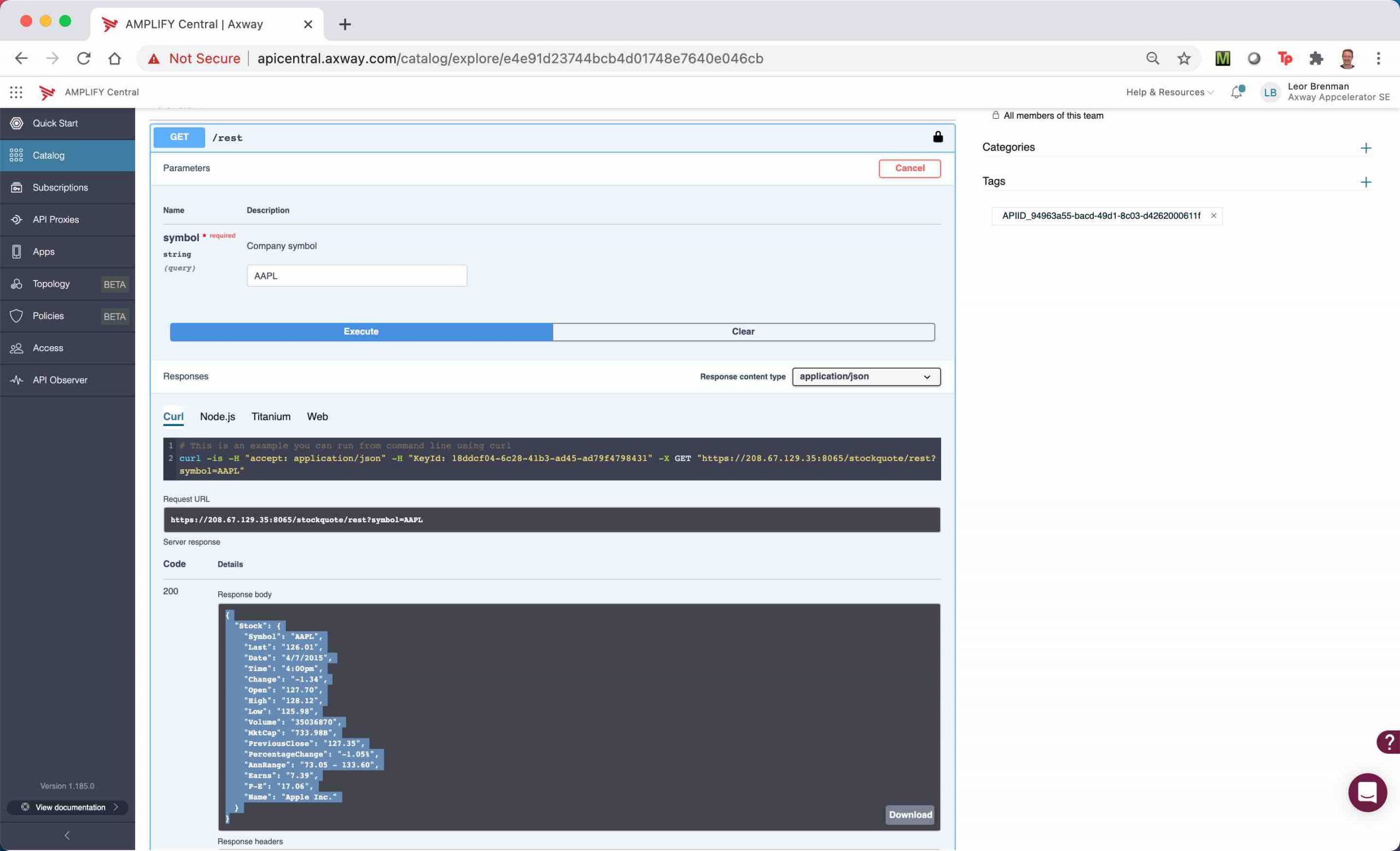Close the AMPLIFY Central tab
Screen dimensions: 1400x851
coord(307,24)
